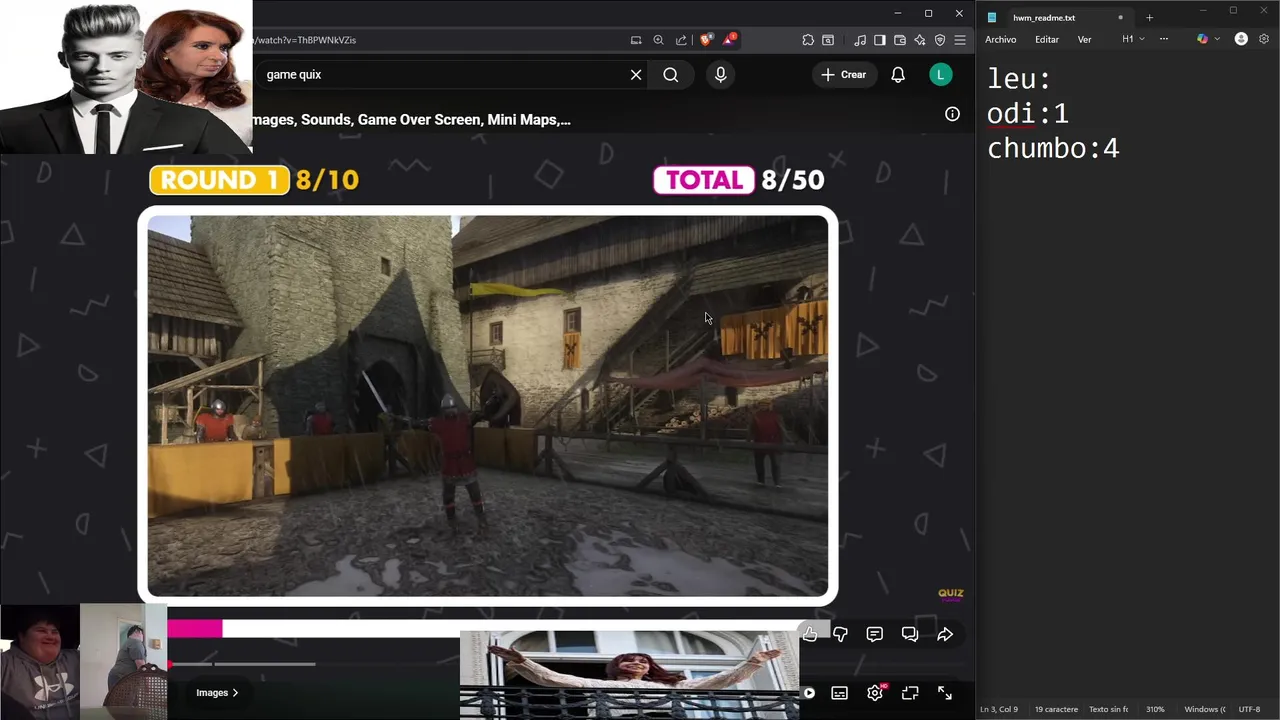
Task: Toggle subtitles/closed captions button
Action: (840, 693)
